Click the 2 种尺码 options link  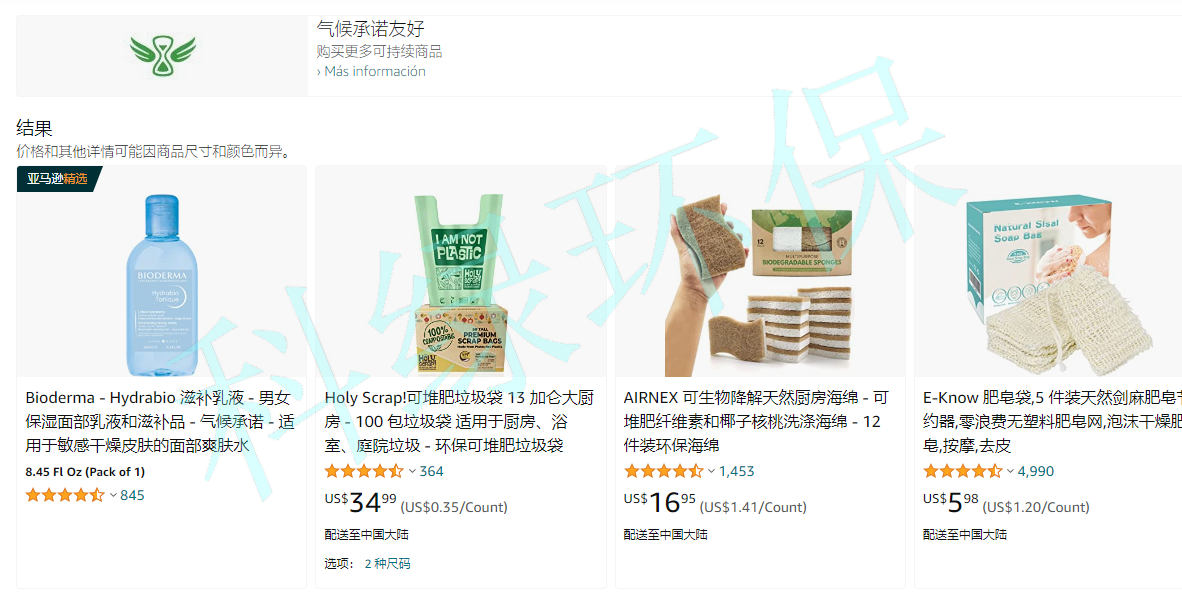387,563
